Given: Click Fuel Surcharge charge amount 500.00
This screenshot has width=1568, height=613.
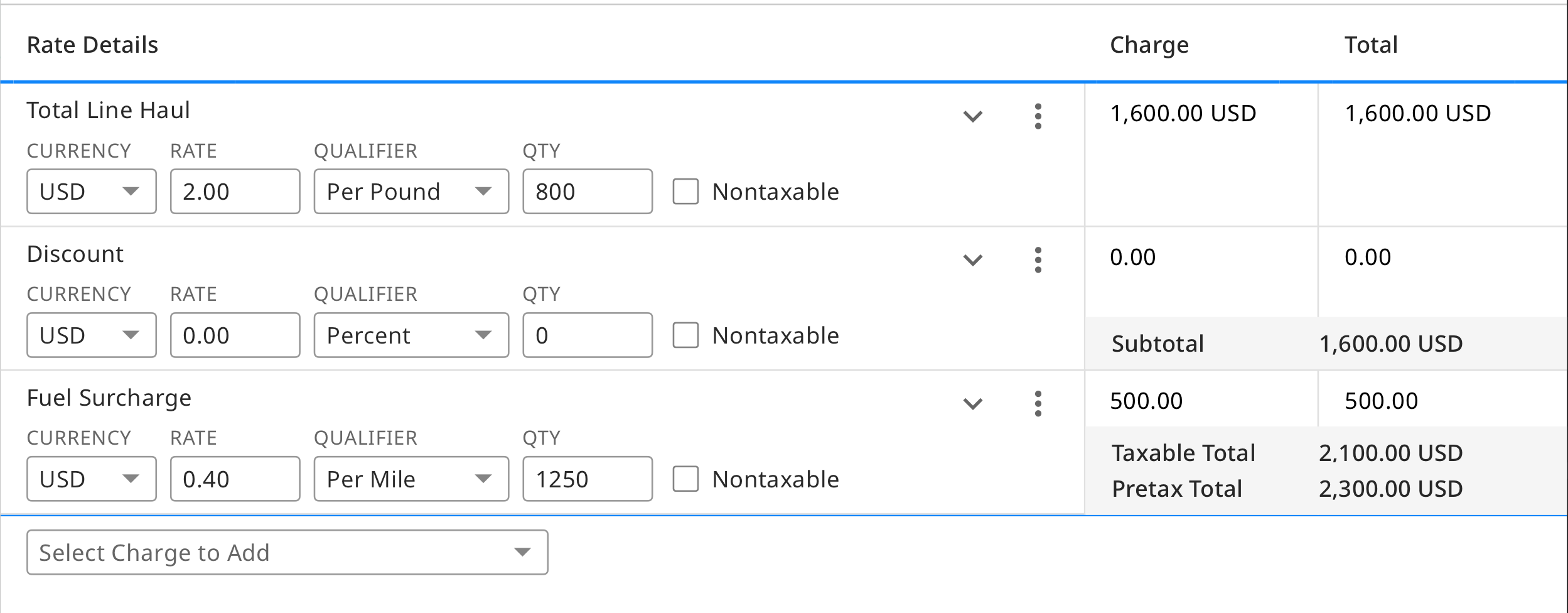Looking at the screenshot, I should (1146, 401).
